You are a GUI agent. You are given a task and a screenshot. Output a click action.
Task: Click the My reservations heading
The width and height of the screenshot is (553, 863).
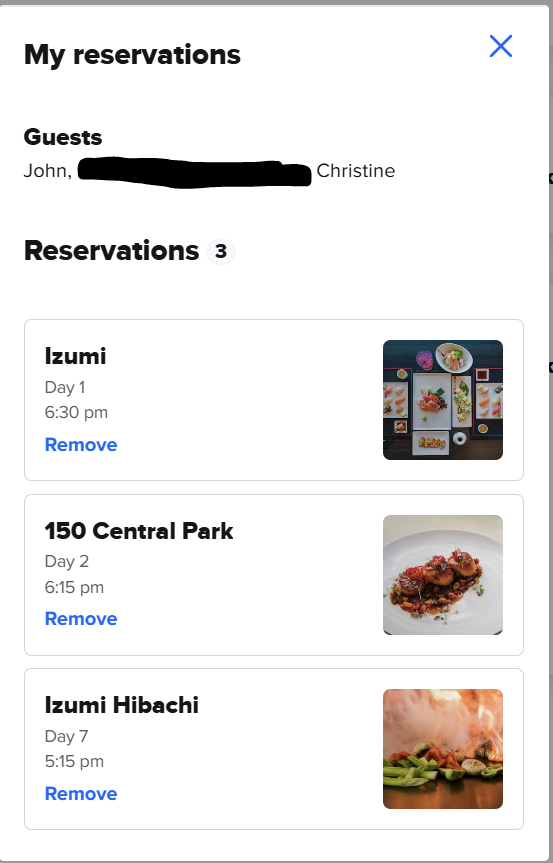[132, 55]
